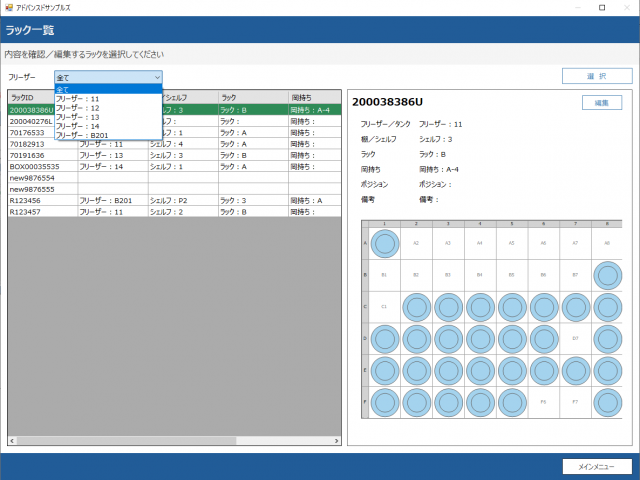Select the R123456 rack row
Image resolution: width=640 pixels, height=480 pixels.
pyautogui.click(x=28, y=200)
